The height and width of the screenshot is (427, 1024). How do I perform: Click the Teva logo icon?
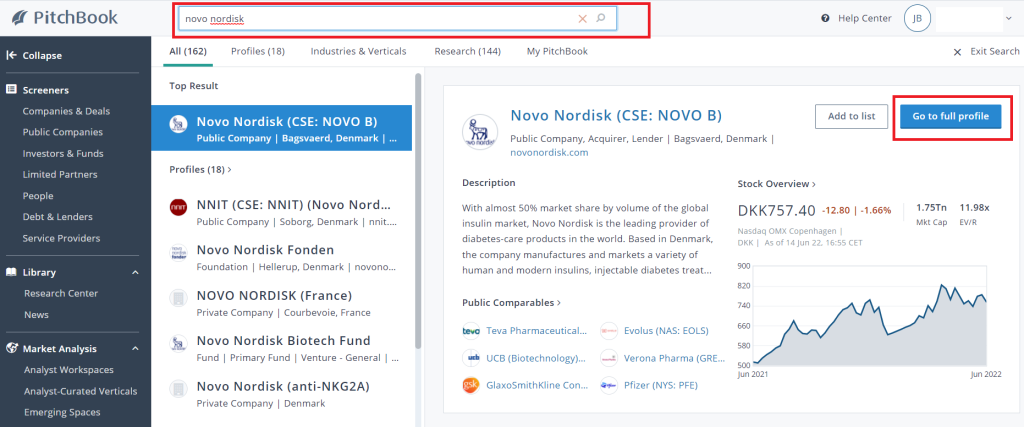click(471, 331)
